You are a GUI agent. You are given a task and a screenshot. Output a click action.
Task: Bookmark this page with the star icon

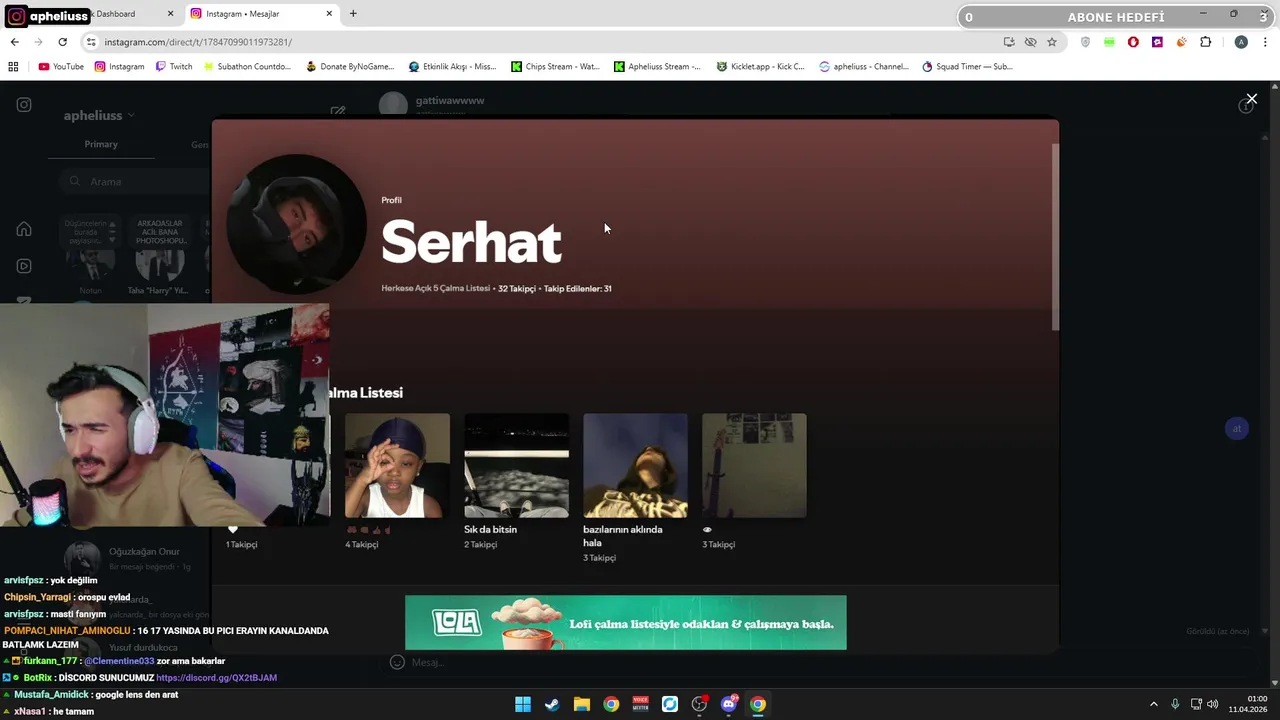[1052, 42]
